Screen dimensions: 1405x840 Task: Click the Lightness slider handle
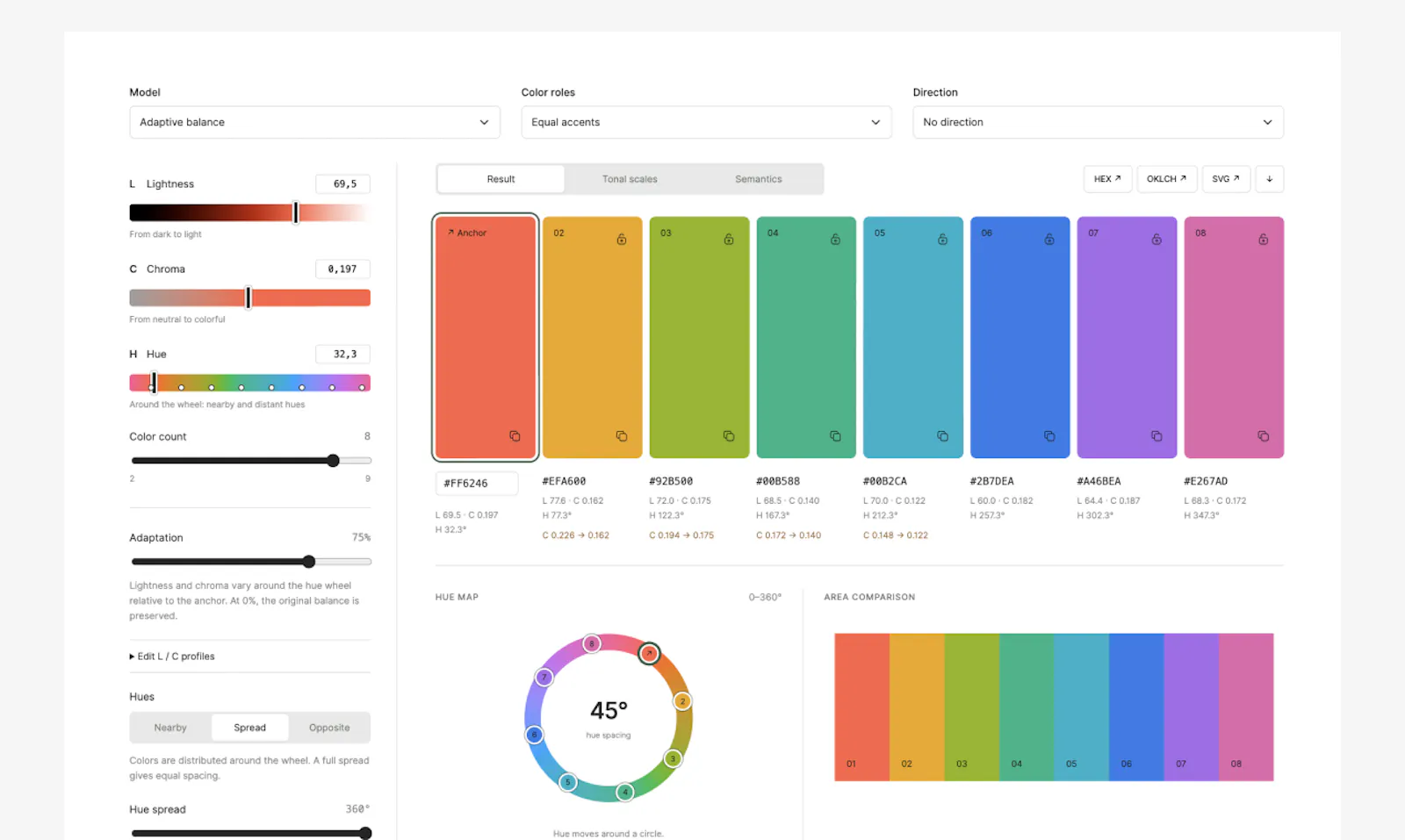tap(296, 212)
